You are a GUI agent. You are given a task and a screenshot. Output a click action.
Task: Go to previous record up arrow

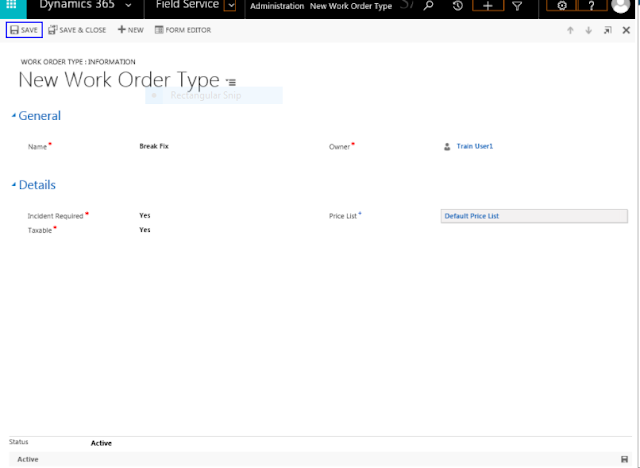tap(570, 30)
